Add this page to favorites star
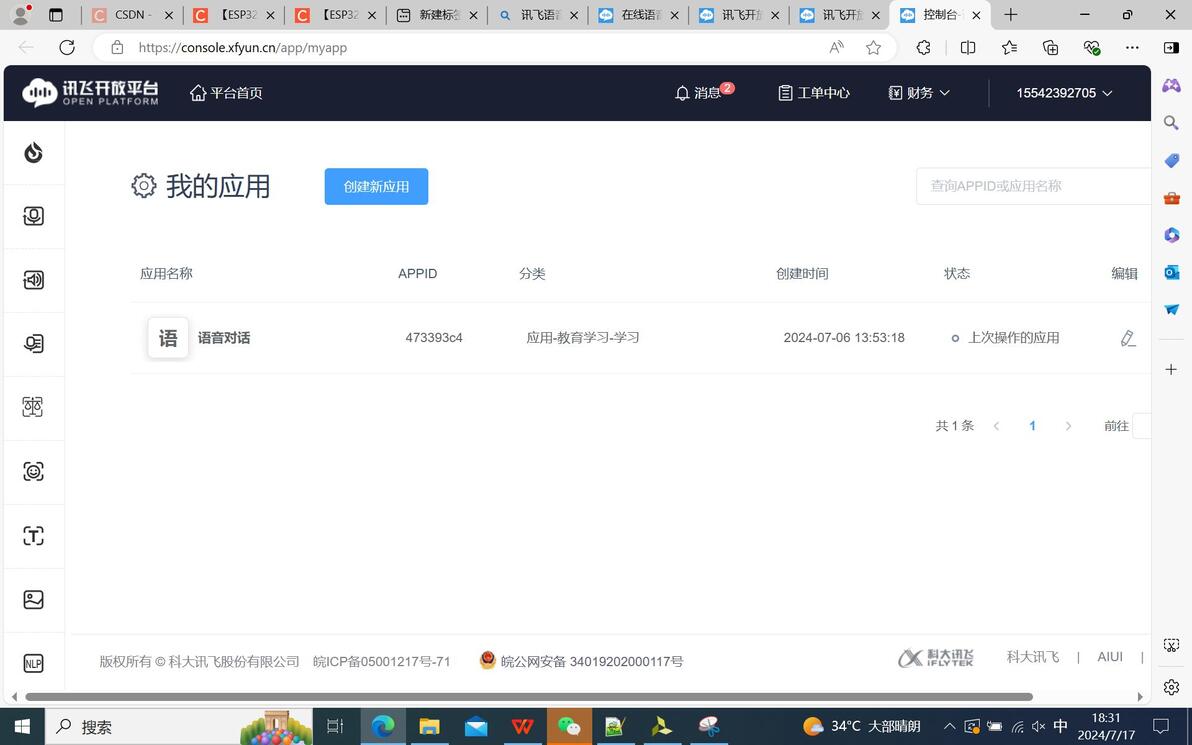1192x745 pixels. (873, 48)
